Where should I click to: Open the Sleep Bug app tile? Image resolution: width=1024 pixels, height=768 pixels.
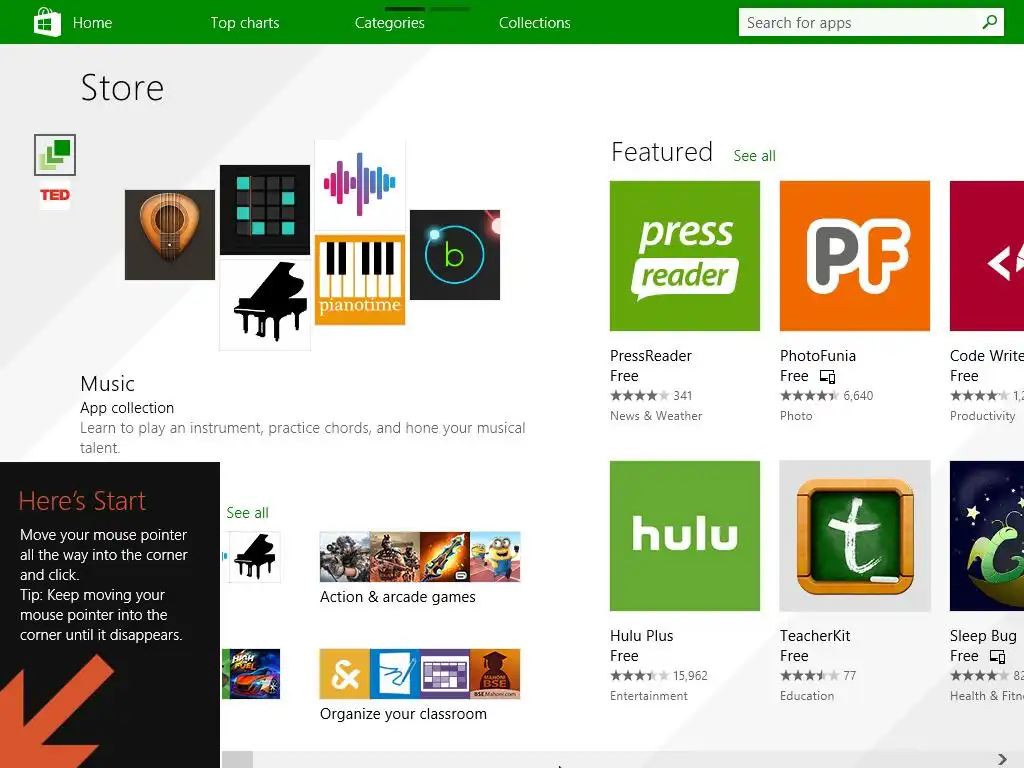(x=987, y=536)
